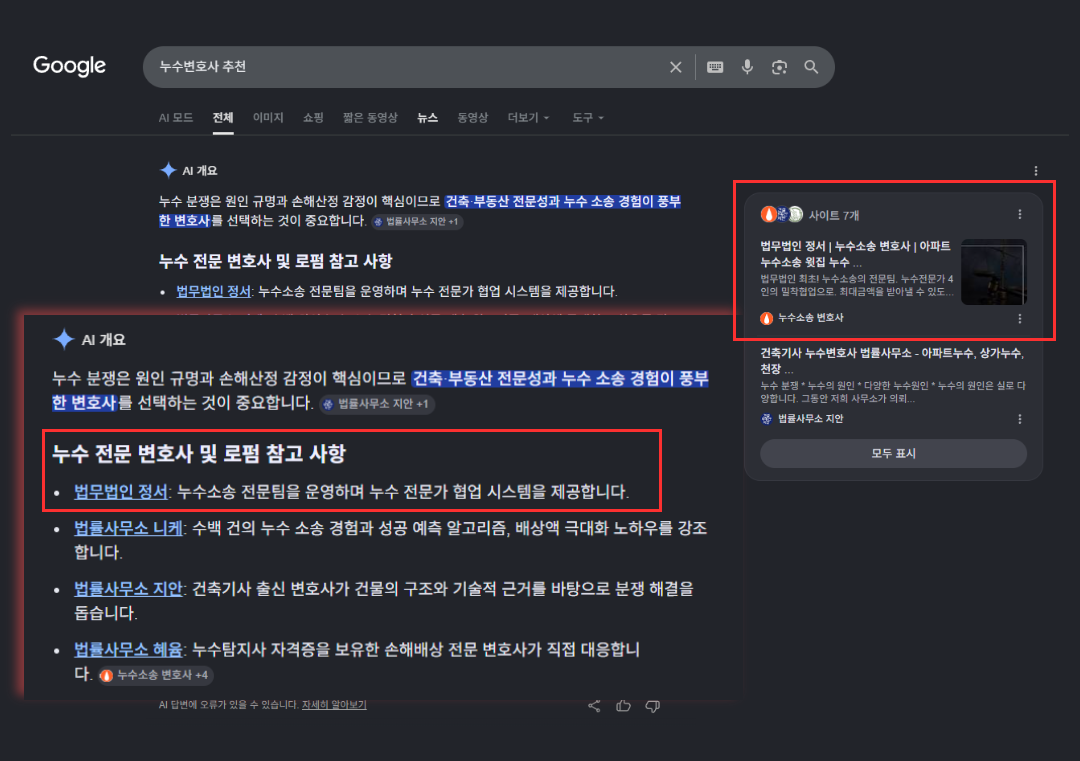Click the 자세히 알아보기 link

pos(334,705)
